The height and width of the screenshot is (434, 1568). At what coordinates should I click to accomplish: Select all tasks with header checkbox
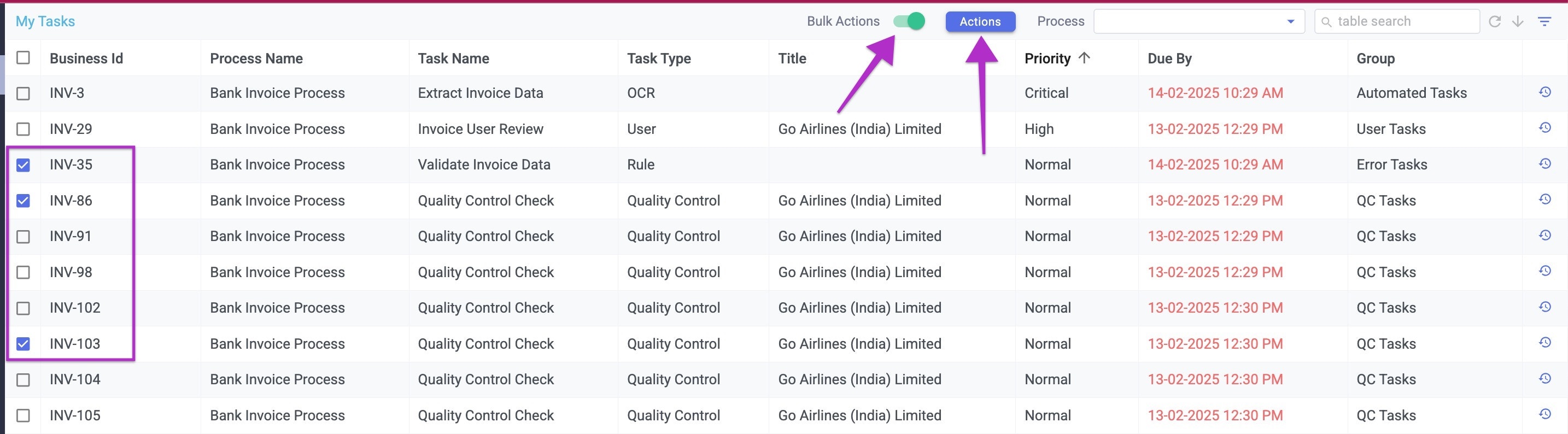point(24,58)
